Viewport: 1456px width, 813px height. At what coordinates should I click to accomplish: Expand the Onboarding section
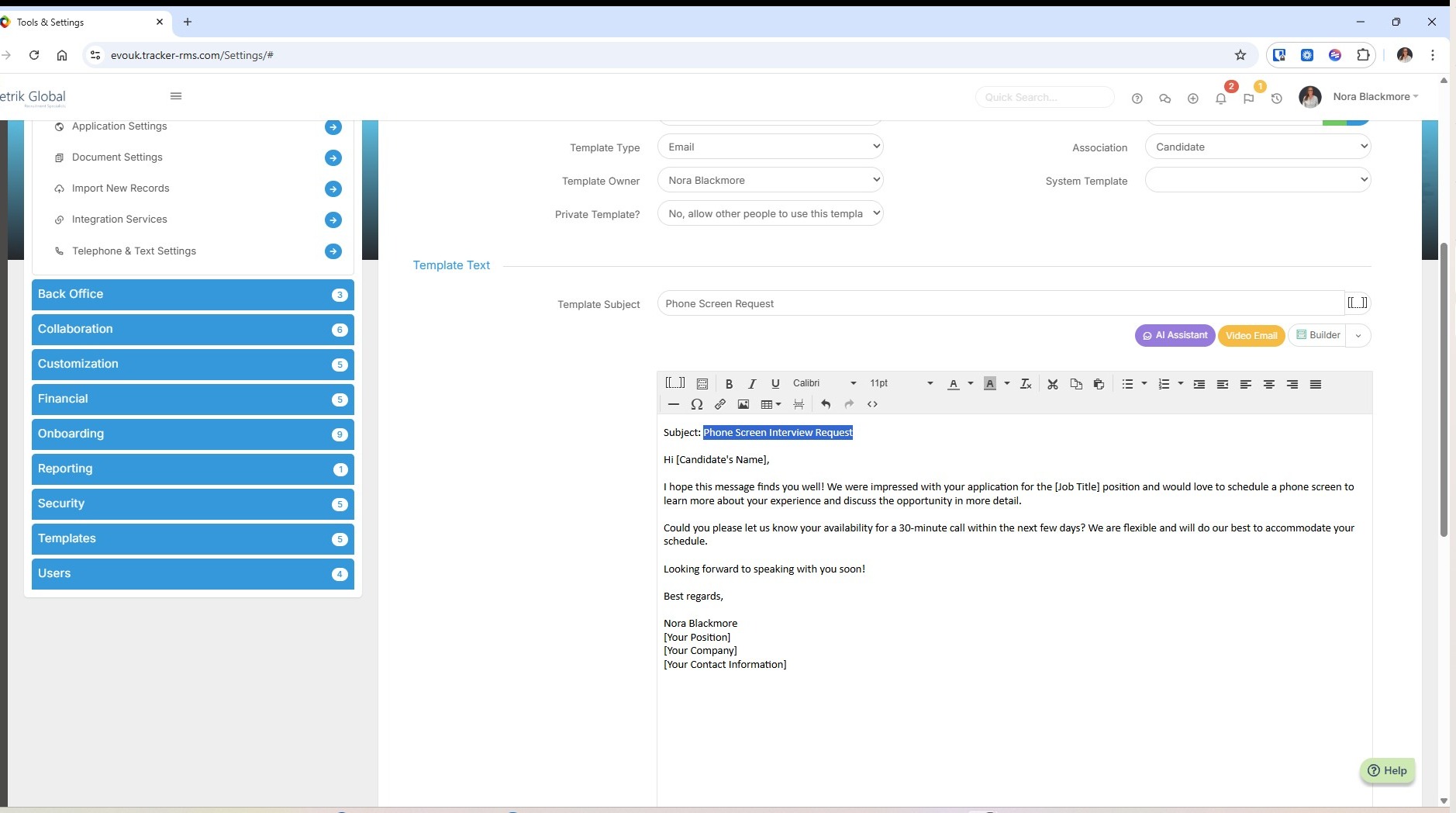[x=192, y=434]
